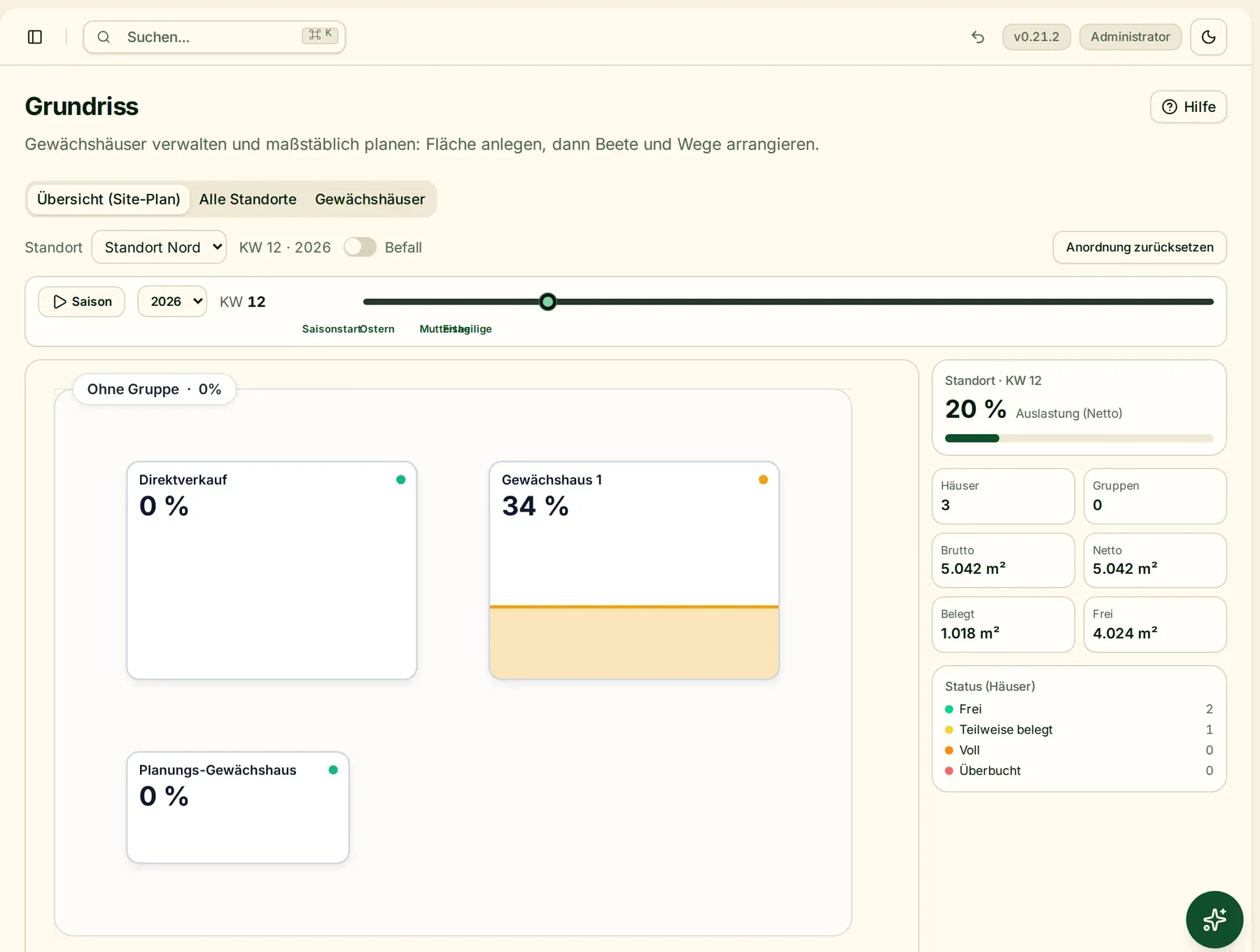This screenshot has height=952, width=1260.
Task: Click the Brutto 5.042 m² stat
Action: click(x=1003, y=561)
